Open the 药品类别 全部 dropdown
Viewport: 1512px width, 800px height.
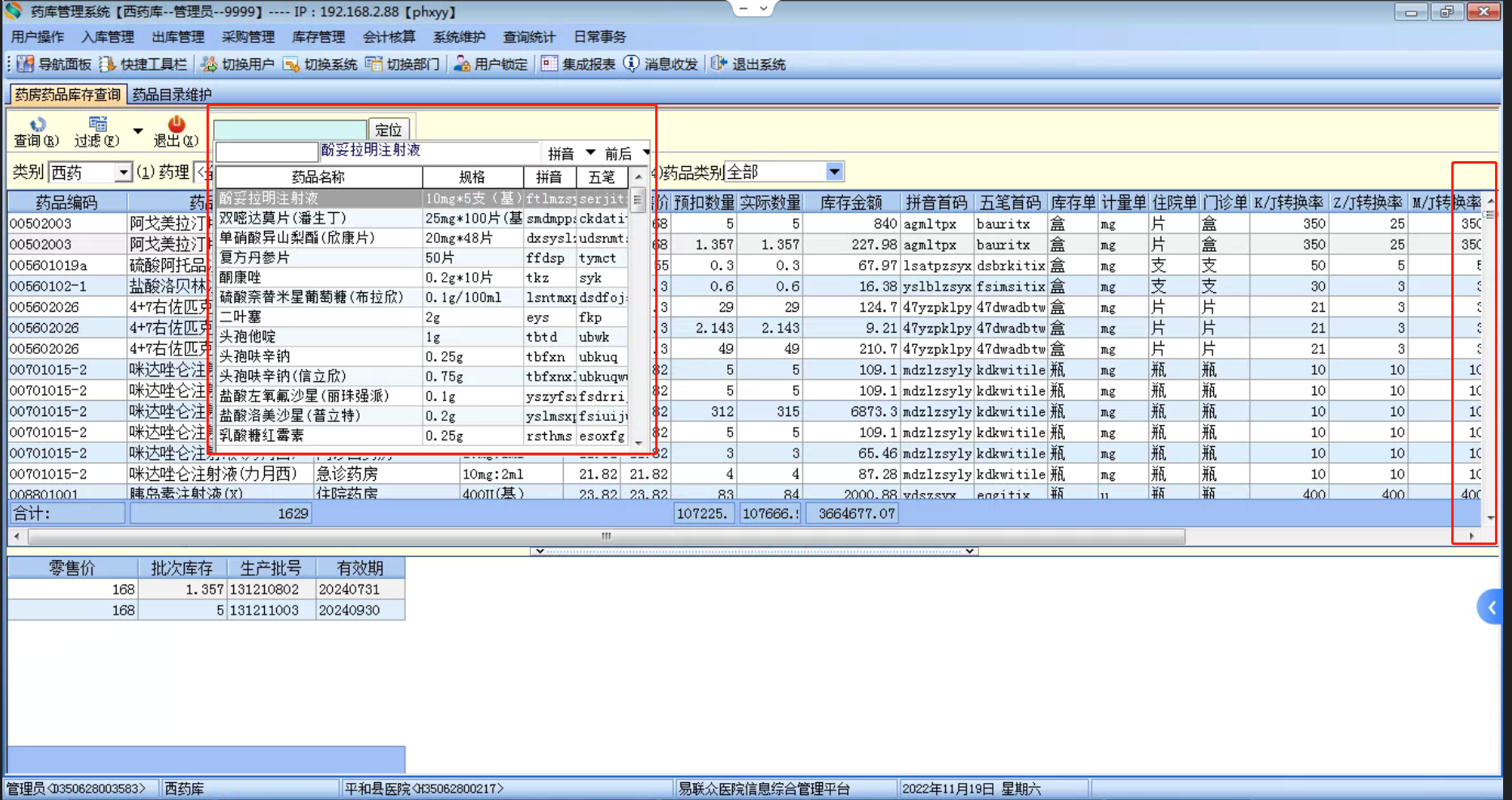835,172
